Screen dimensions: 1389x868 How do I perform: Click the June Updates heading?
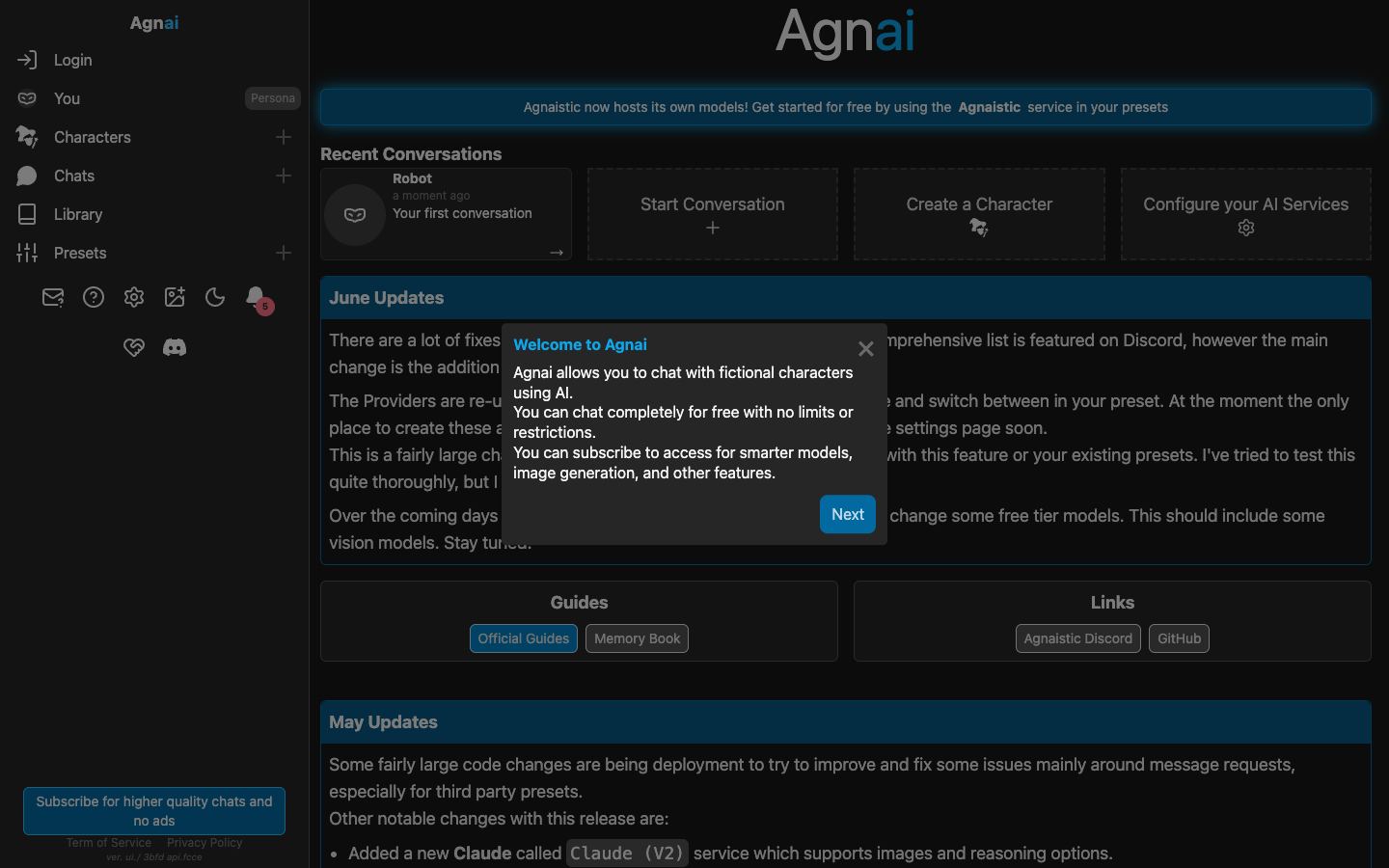click(x=386, y=298)
